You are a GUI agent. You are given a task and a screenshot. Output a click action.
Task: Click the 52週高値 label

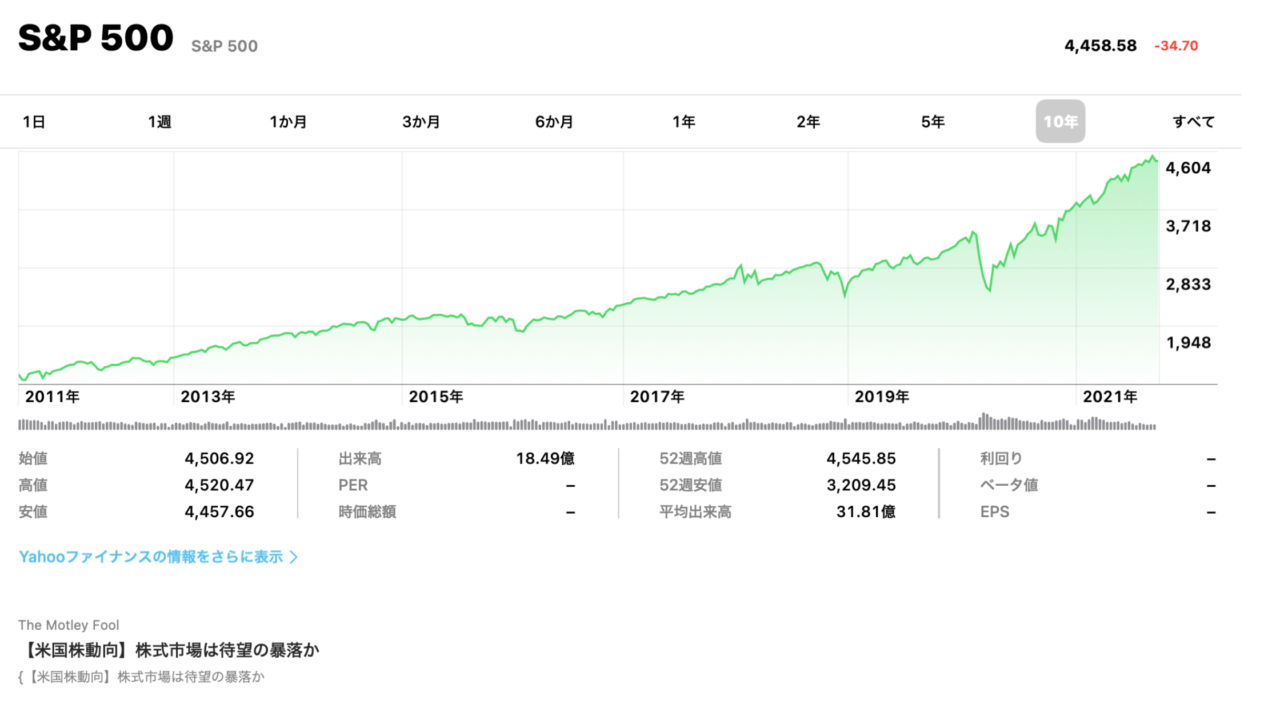691,459
